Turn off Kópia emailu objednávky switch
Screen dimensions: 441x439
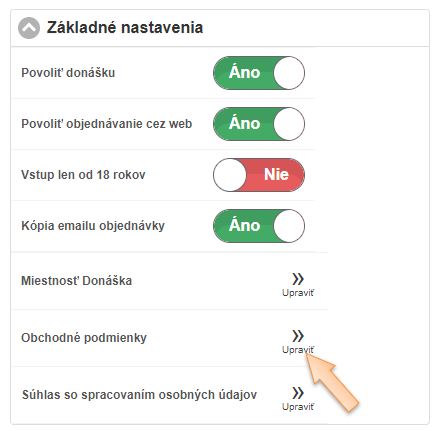[259, 226]
